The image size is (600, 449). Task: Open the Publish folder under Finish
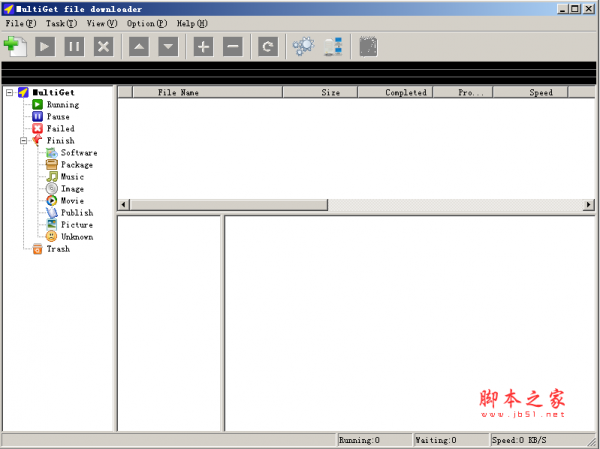point(77,213)
